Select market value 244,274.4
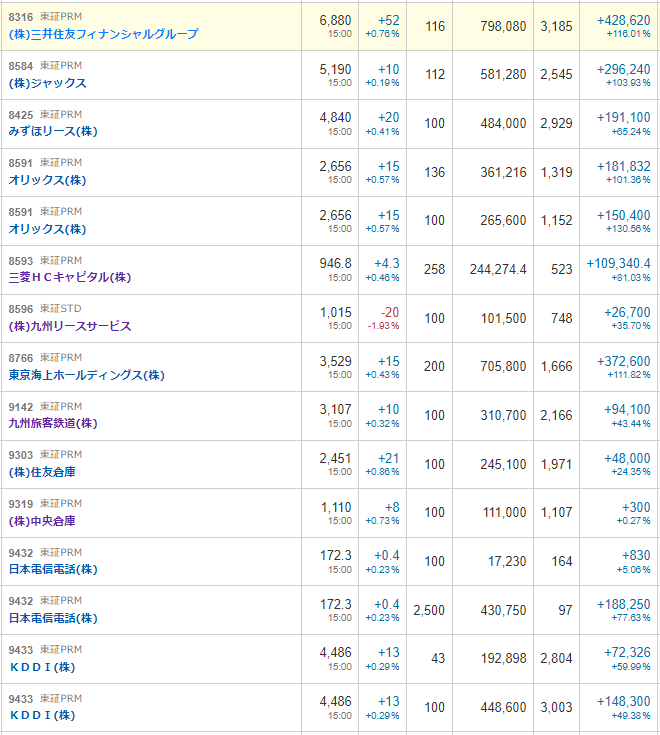 pyautogui.click(x=498, y=270)
